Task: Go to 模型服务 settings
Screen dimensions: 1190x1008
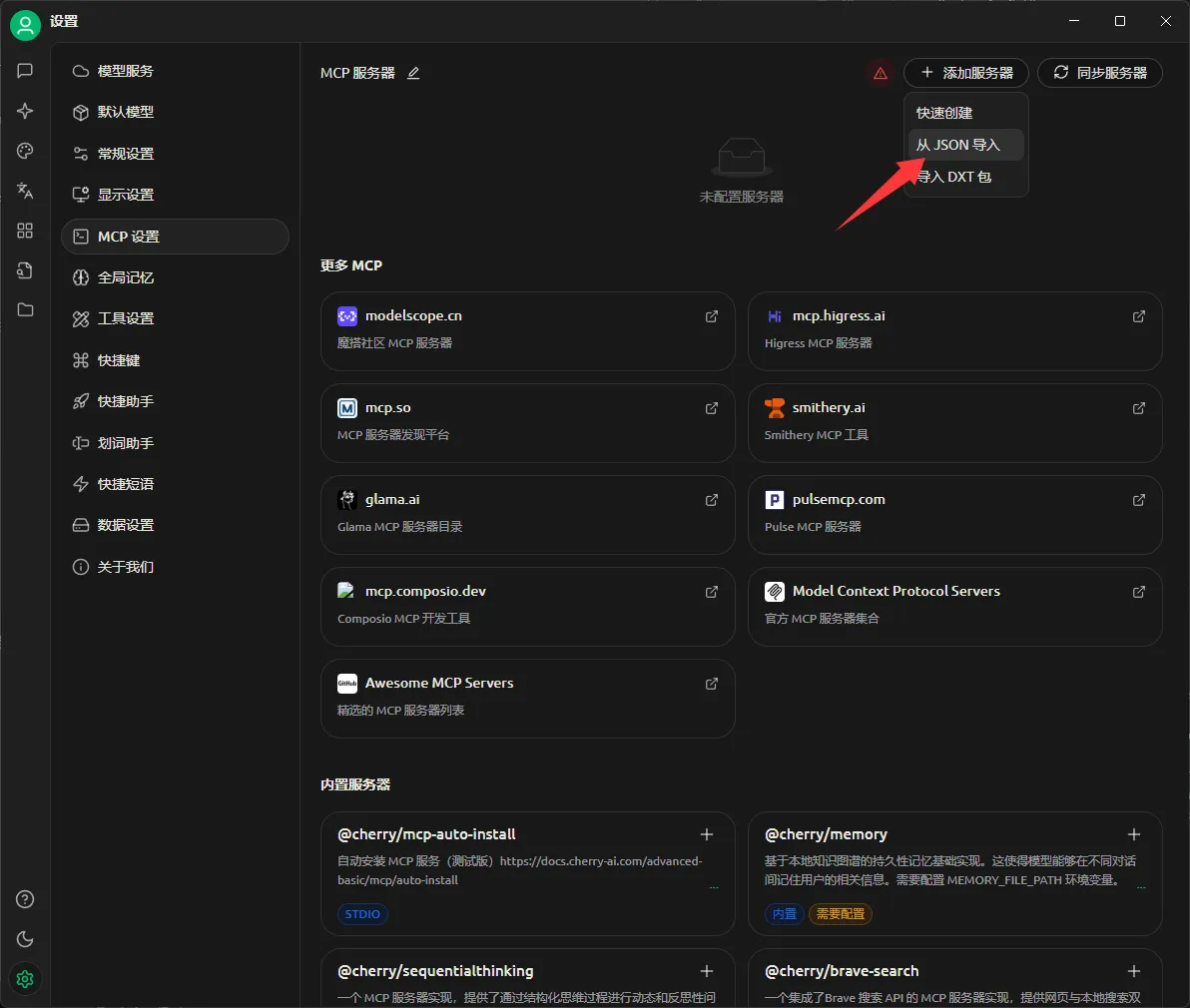Action: pos(126,71)
